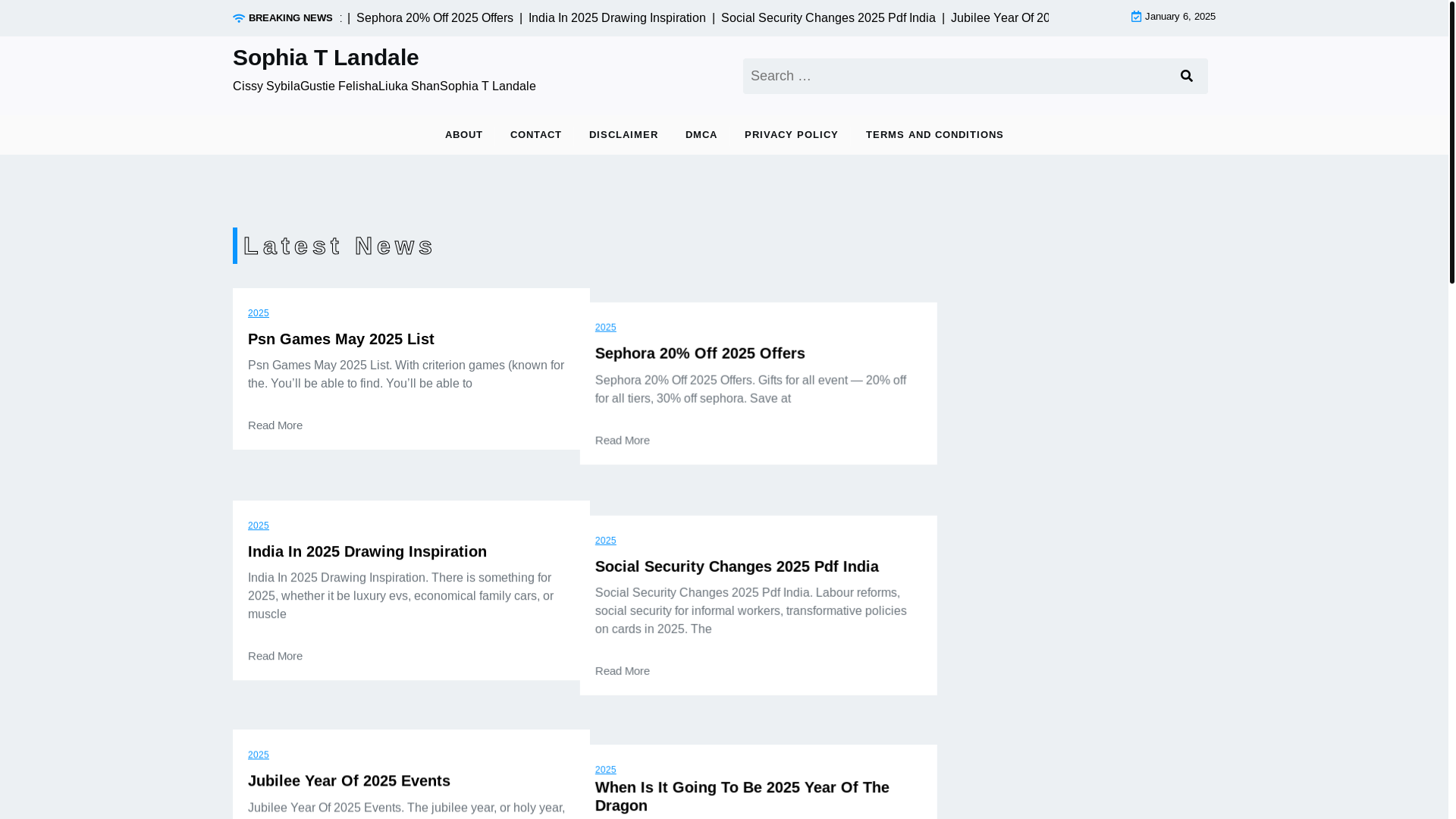
Task: Click the BREAKING NEWS label
Action: point(290,18)
